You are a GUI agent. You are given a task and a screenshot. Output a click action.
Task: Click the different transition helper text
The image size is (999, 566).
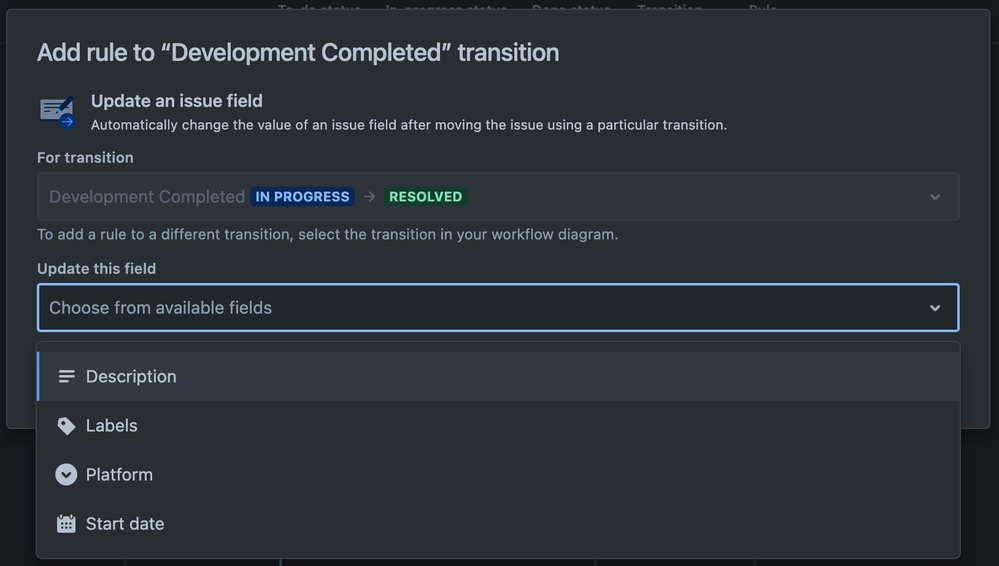pos(327,235)
